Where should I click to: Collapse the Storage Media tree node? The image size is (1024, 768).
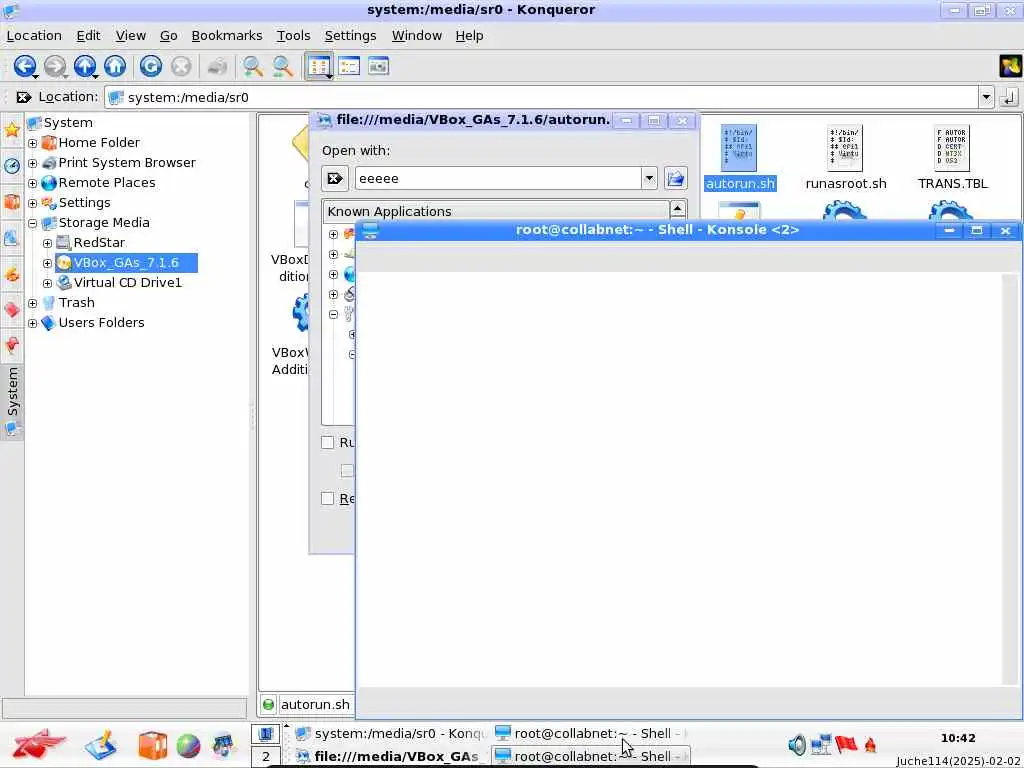[x=33, y=223]
